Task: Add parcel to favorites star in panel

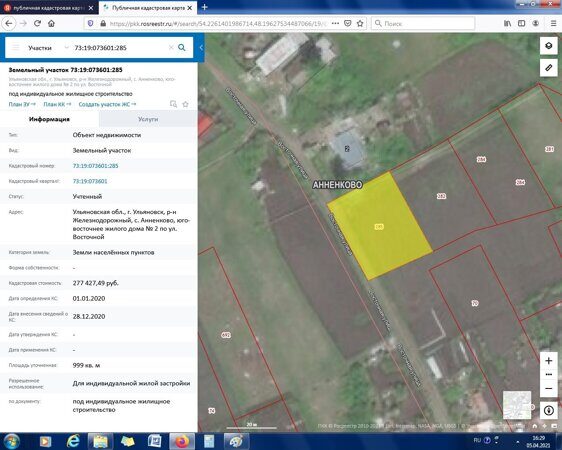Action: [185, 104]
